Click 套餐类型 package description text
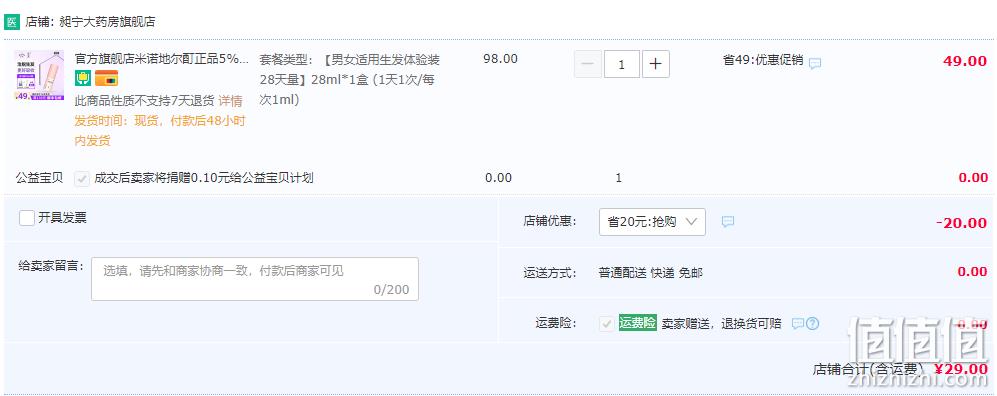Viewport: 997px width, 396px height. click(350, 79)
